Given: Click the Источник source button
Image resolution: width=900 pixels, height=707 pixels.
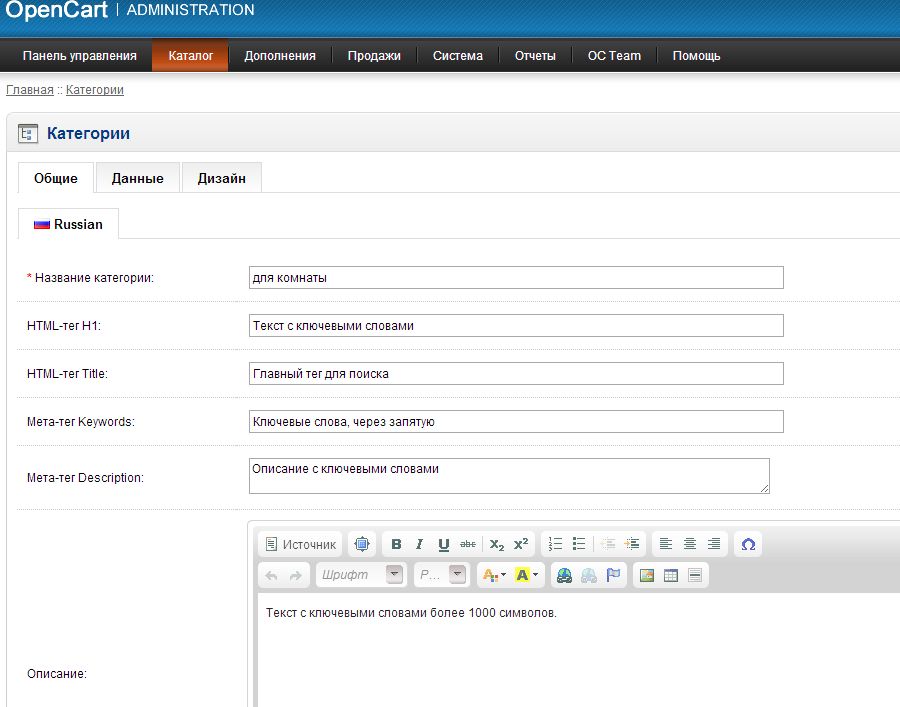Looking at the screenshot, I should [300, 544].
